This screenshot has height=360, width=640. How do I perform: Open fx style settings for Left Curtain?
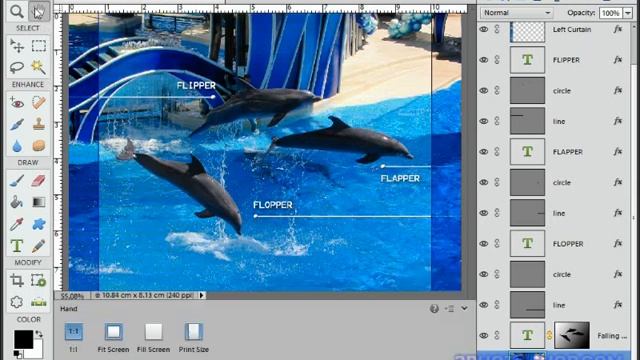(618, 29)
